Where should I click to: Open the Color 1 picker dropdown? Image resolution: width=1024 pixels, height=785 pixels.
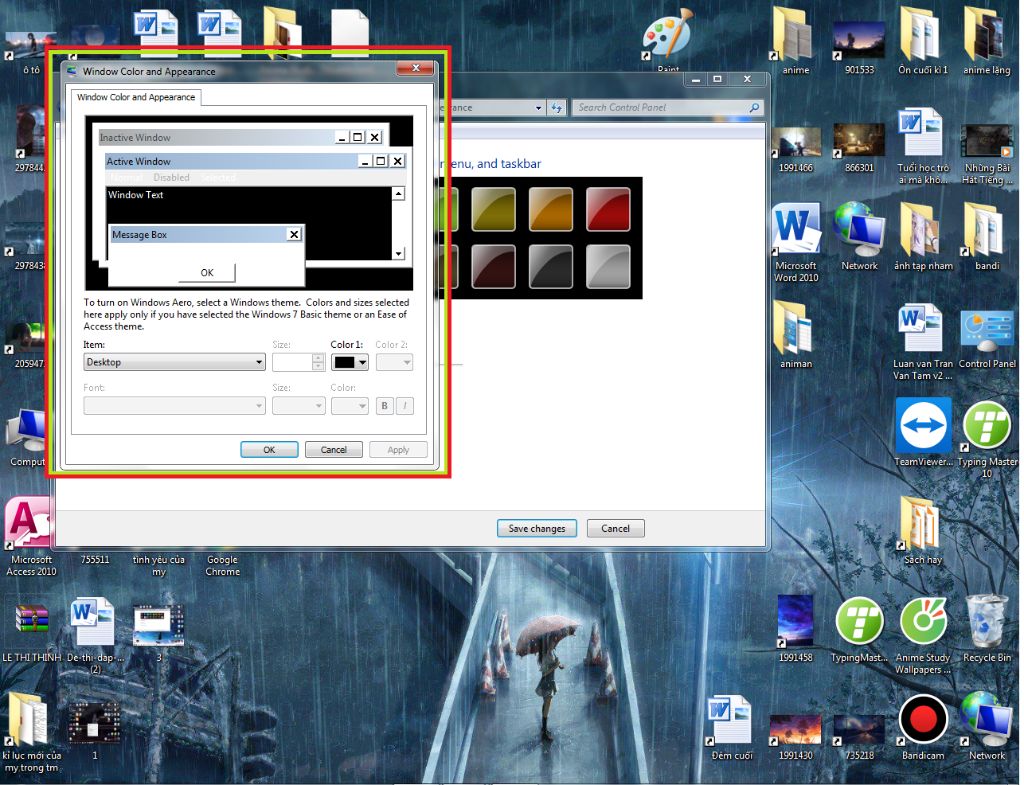point(350,362)
